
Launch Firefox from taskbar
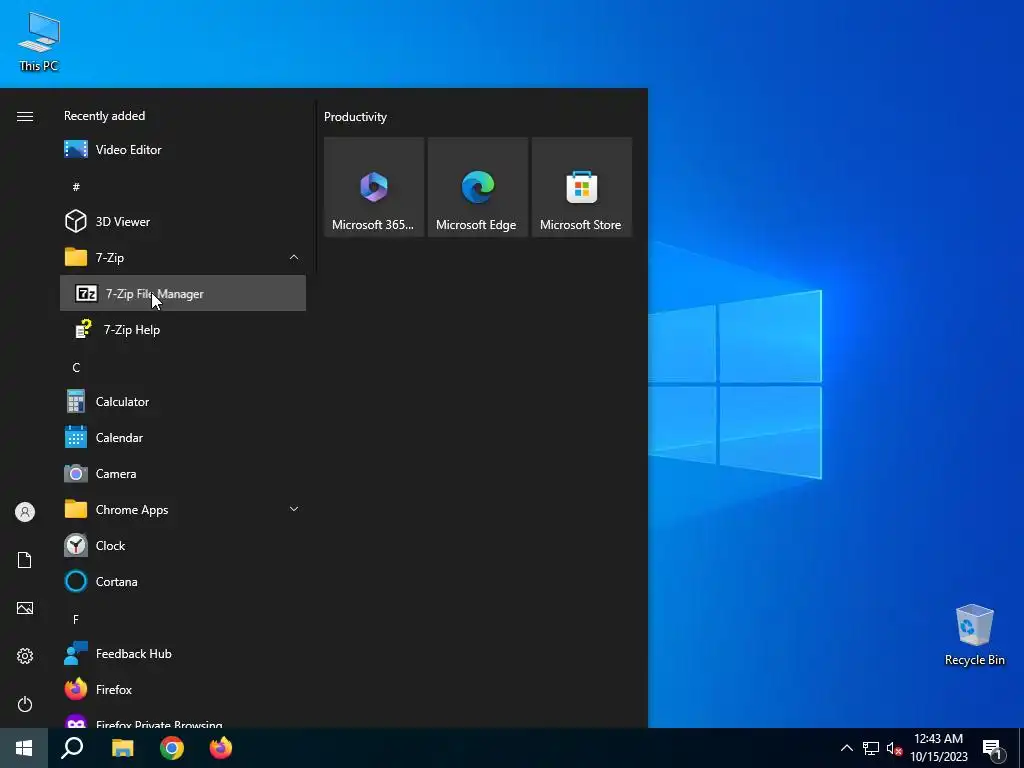[x=221, y=748]
